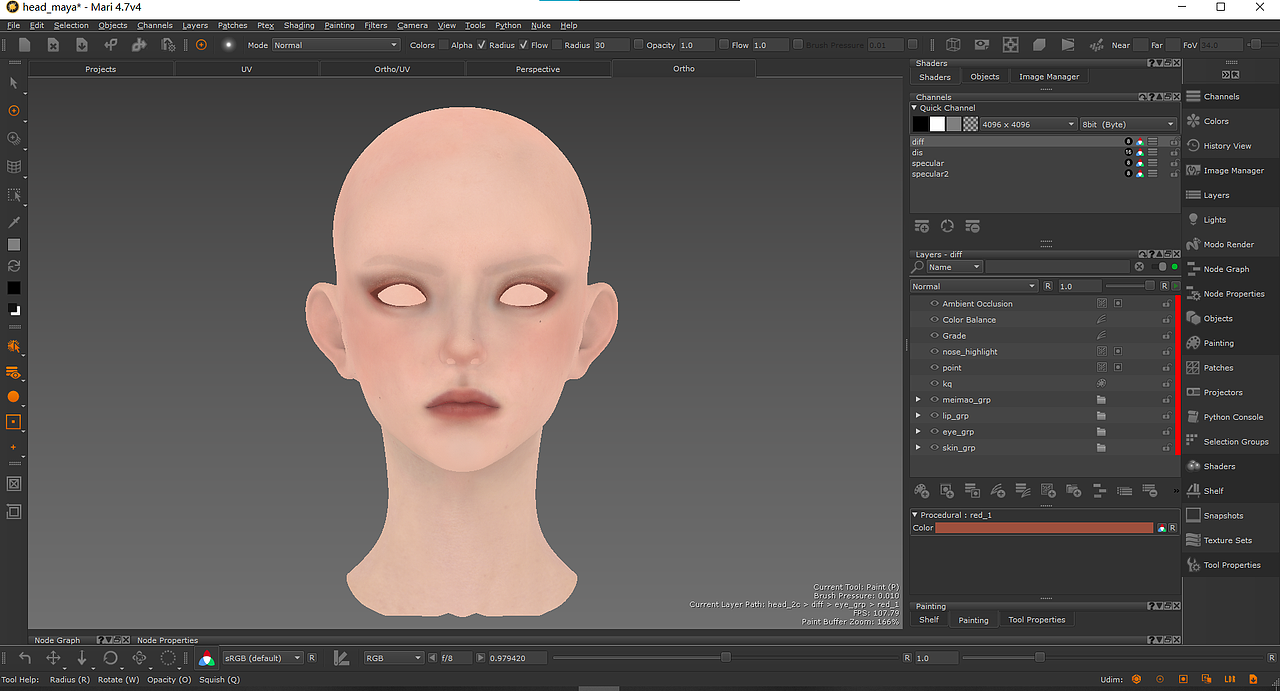
Task: Clear the layer search filter with the X button
Action: coord(1139,267)
